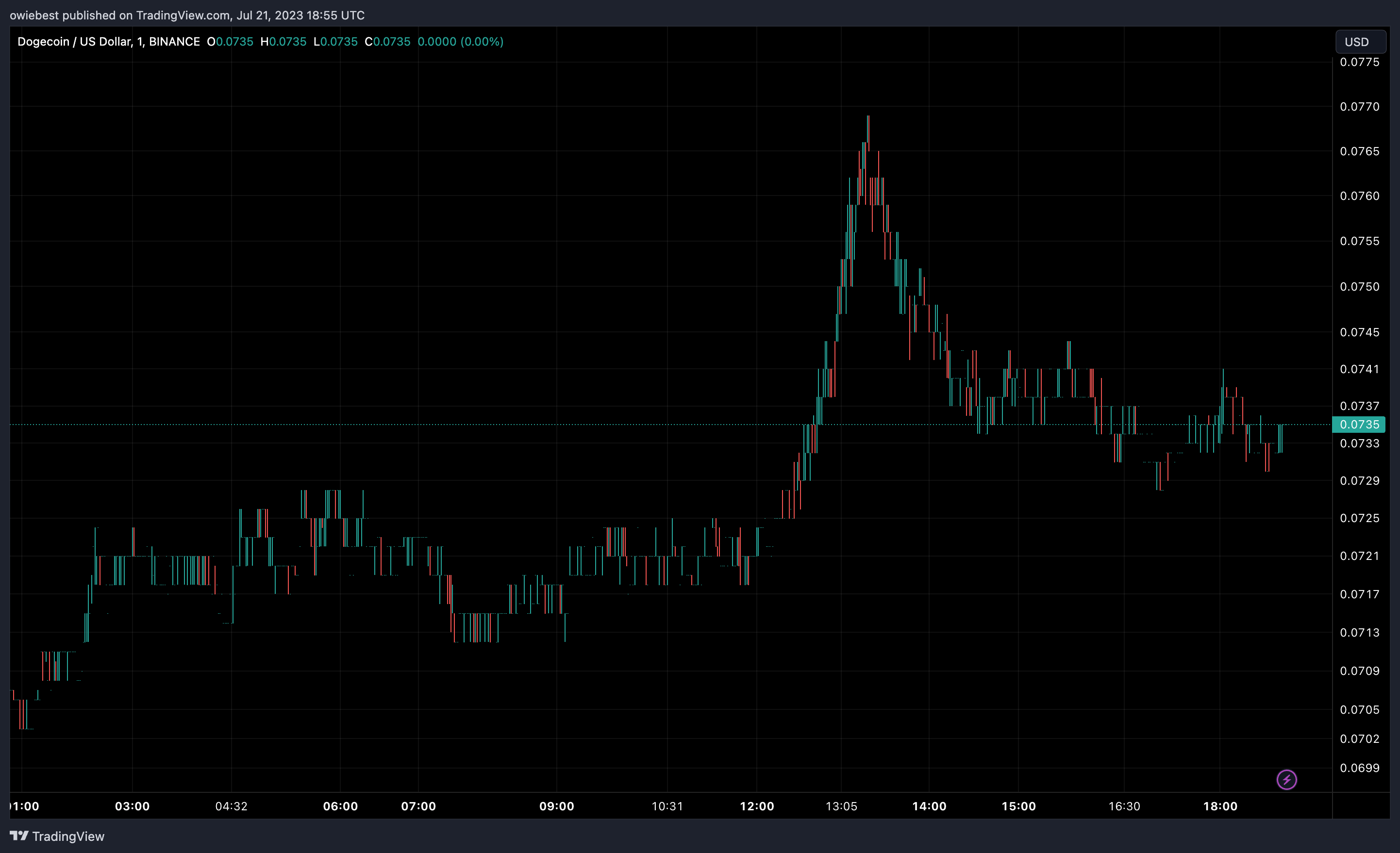Click the 0.0770 price axis label
The height and width of the screenshot is (853, 1400).
pos(1359,107)
